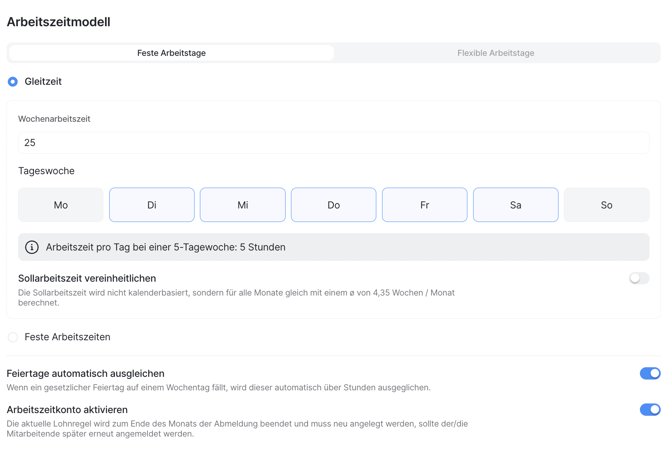Viewport: 670px width, 457px height.
Task: Deselect the Sa weekday button
Action: pos(516,205)
